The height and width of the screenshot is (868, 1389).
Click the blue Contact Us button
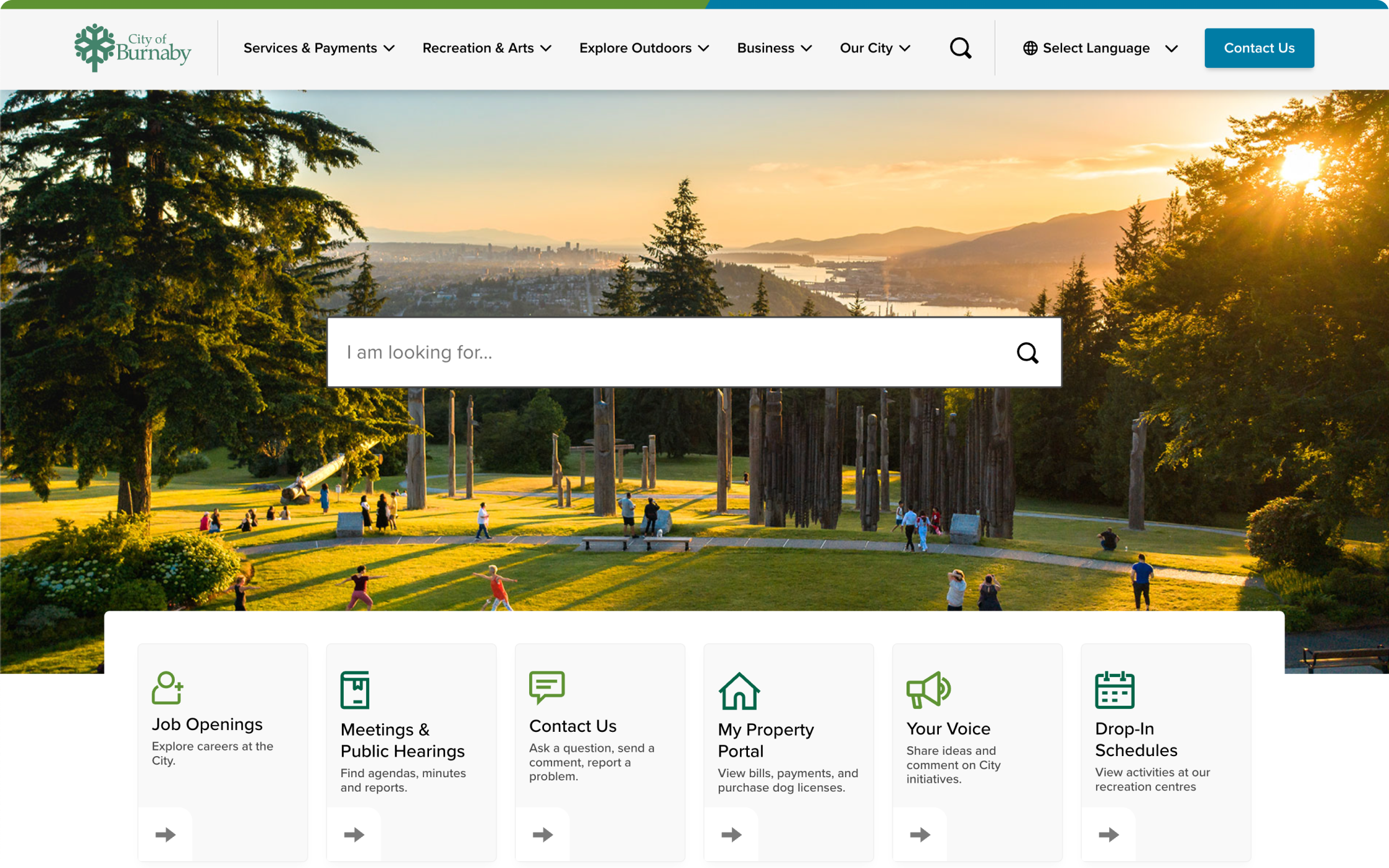point(1259,48)
